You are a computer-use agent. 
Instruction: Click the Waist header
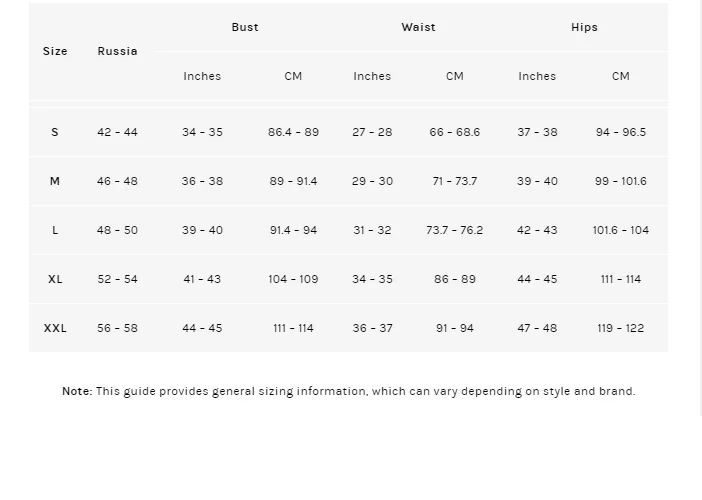[x=418, y=27]
